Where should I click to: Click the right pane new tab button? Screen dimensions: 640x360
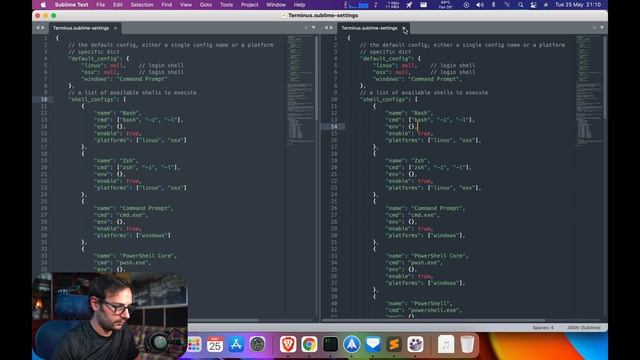click(594, 28)
